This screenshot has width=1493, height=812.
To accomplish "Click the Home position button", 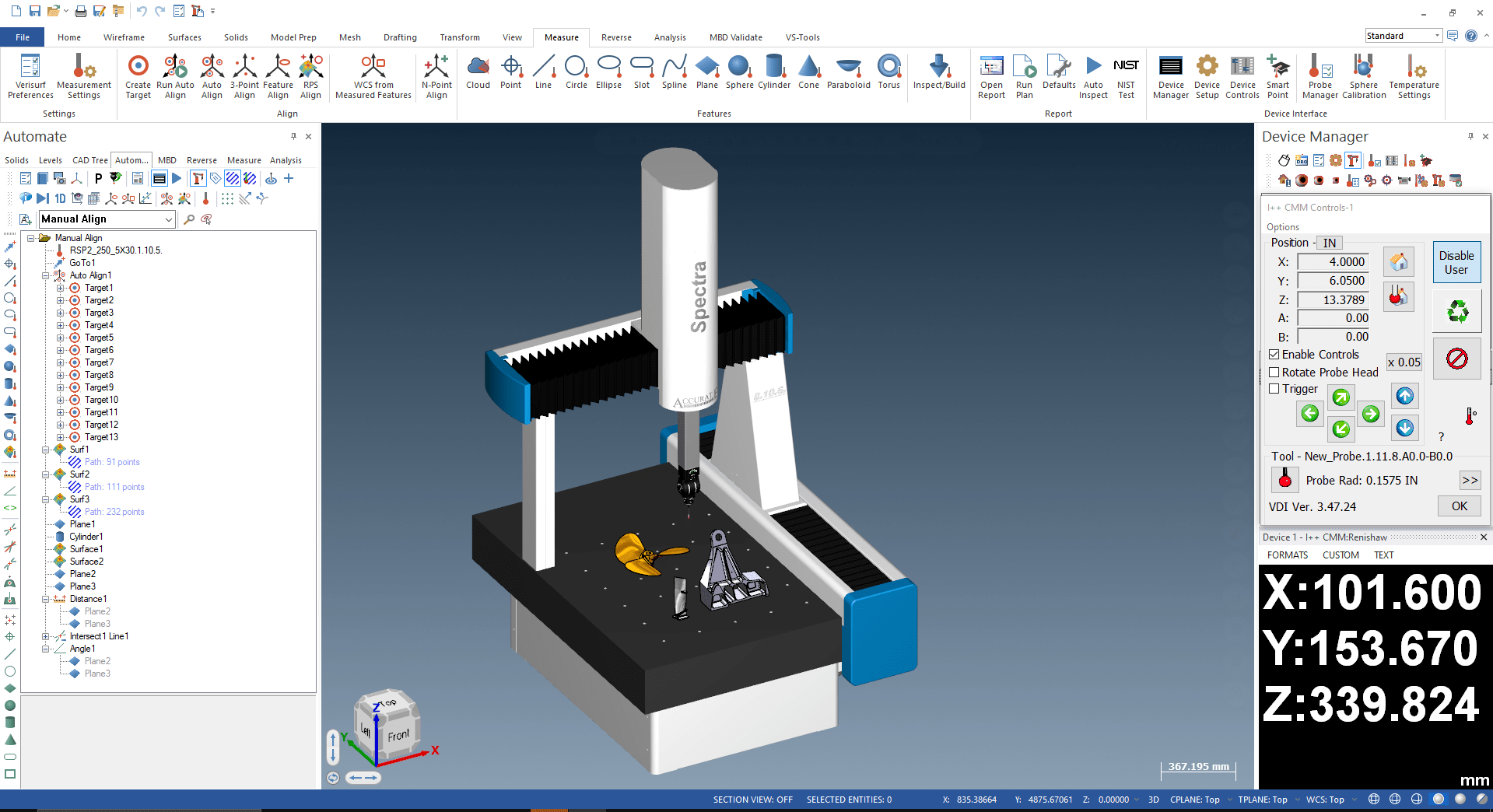I will click(x=1398, y=261).
